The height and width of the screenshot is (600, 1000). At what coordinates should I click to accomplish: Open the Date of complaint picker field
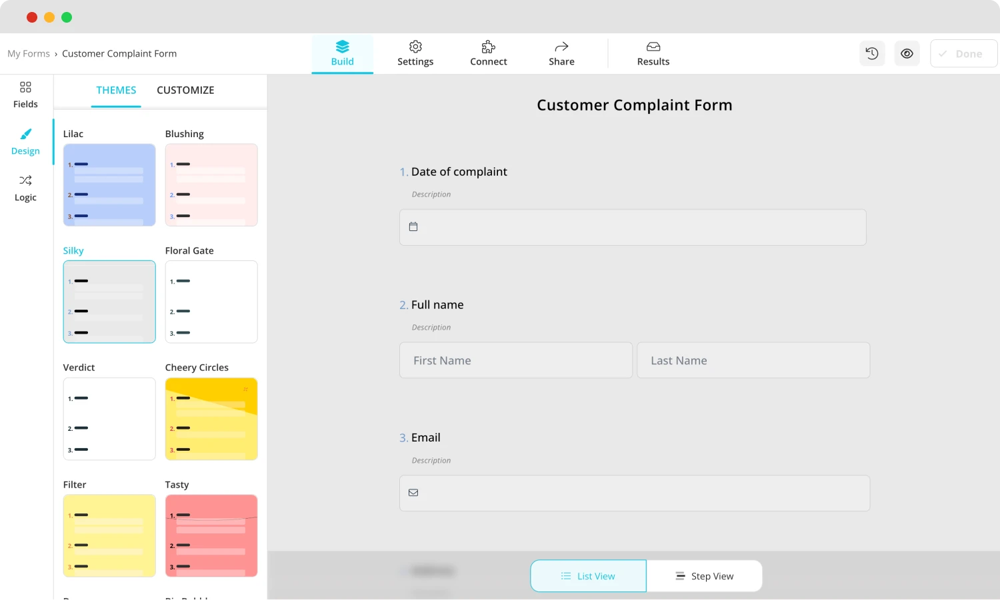(x=632, y=227)
